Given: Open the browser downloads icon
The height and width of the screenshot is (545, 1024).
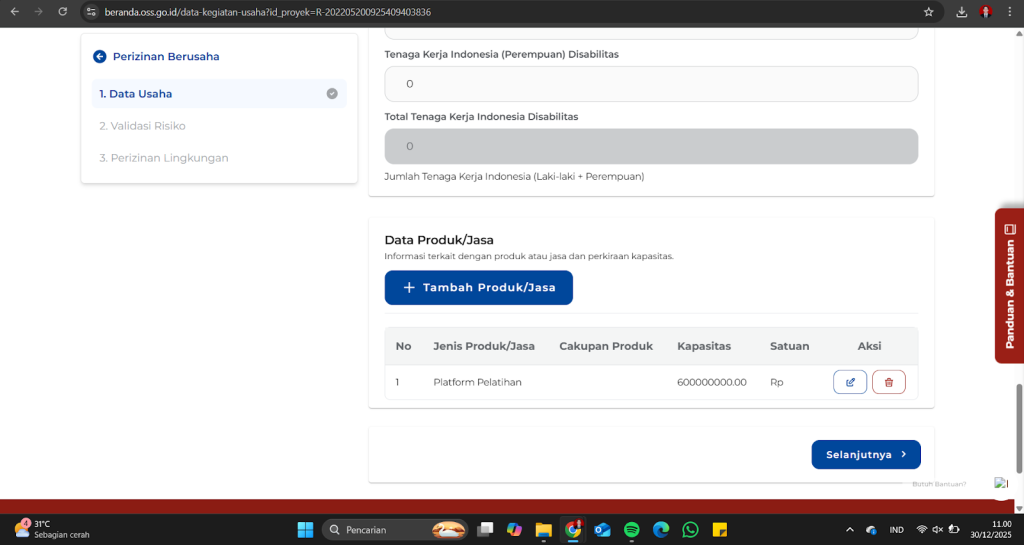Looking at the screenshot, I should 961,12.
